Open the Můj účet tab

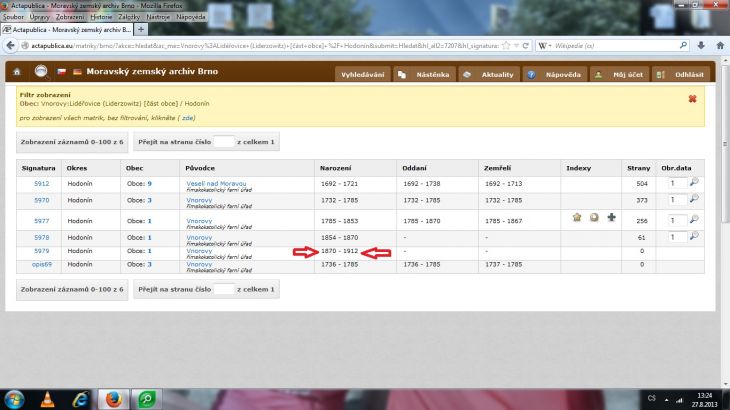620,74
